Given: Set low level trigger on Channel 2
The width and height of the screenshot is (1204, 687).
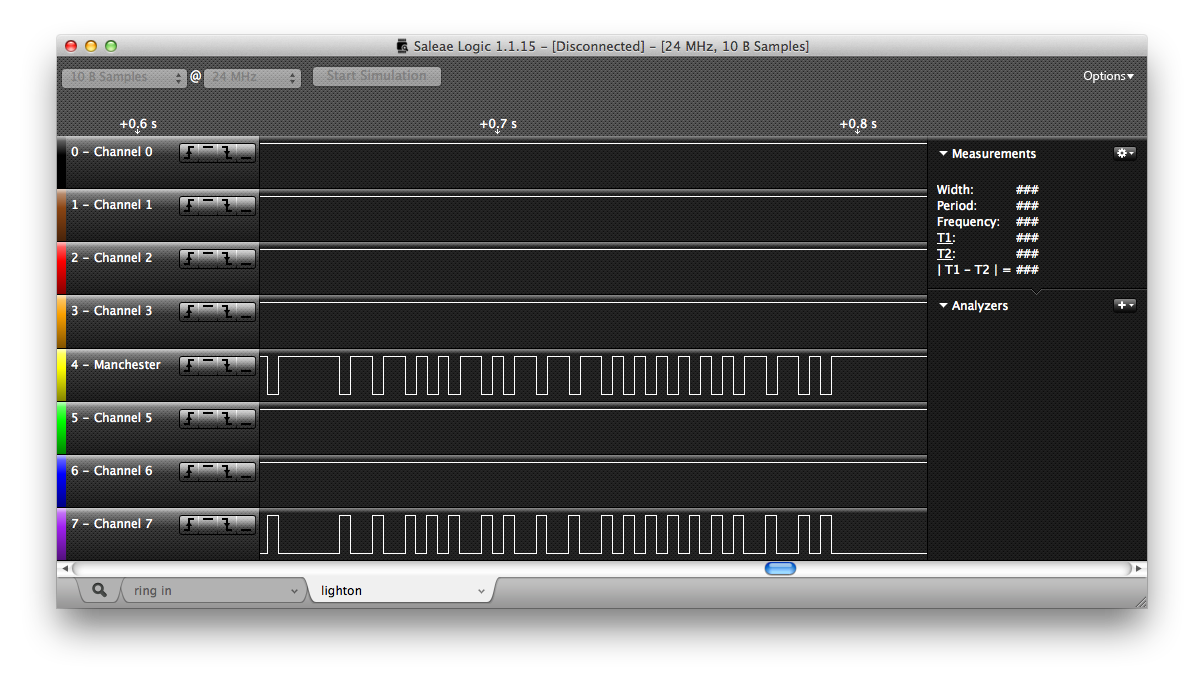Looking at the screenshot, I should [x=246, y=258].
